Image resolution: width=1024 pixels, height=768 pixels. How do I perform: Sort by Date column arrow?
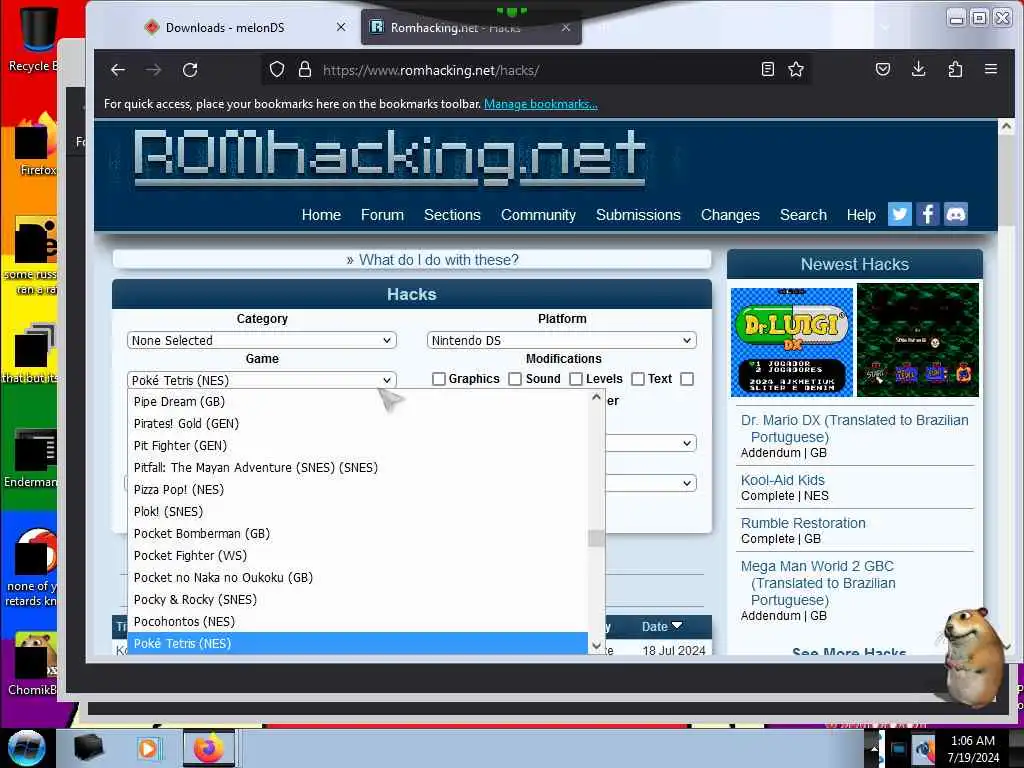(677, 626)
